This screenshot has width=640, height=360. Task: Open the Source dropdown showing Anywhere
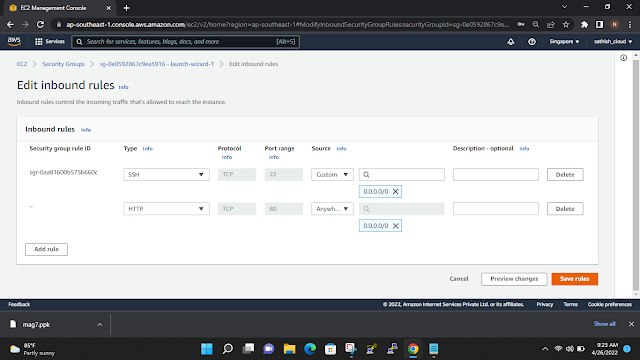coord(332,209)
